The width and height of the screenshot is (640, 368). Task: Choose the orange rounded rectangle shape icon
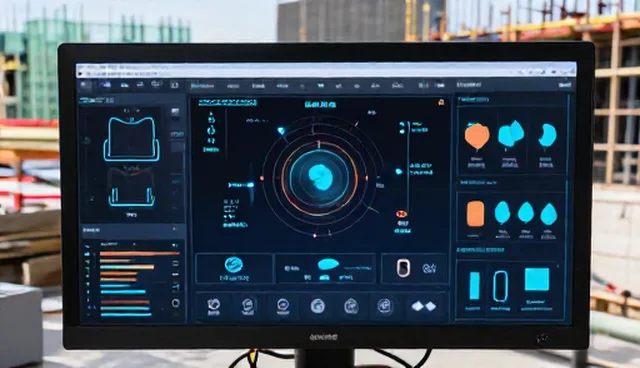[x=475, y=213]
